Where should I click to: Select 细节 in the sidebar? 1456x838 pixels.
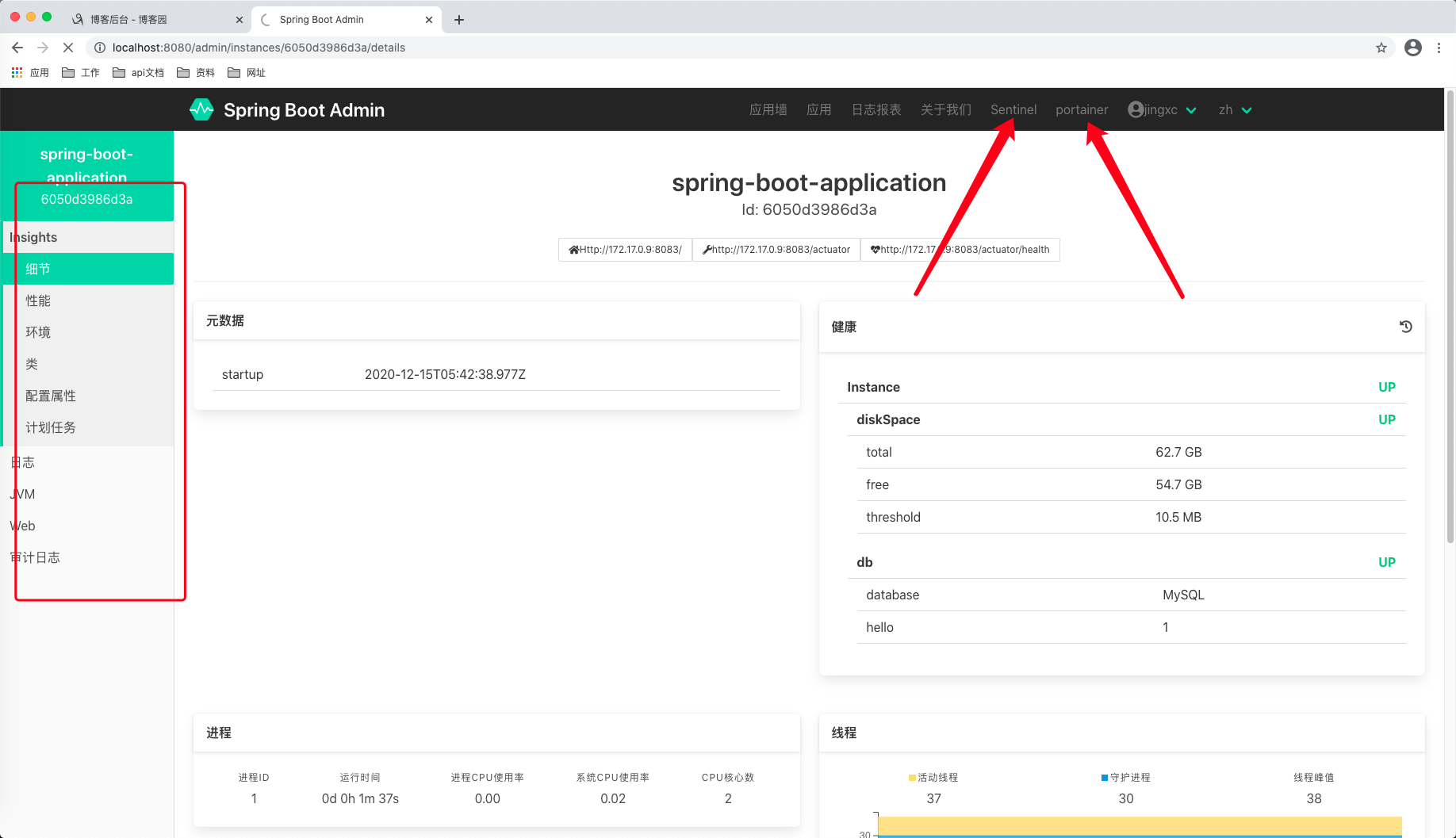(88, 269)
